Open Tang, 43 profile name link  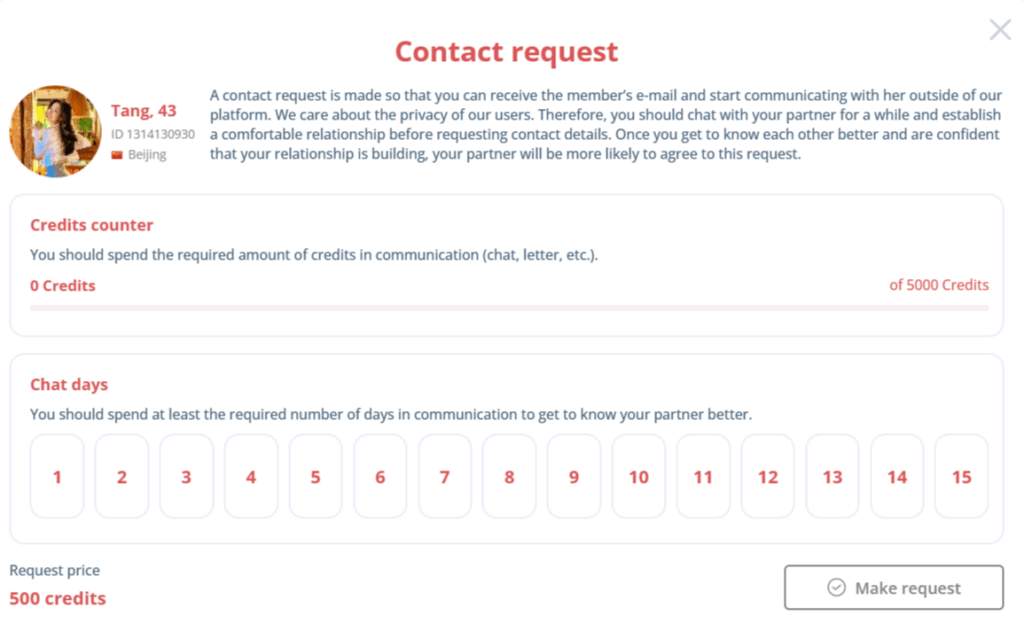coord(144,111)
